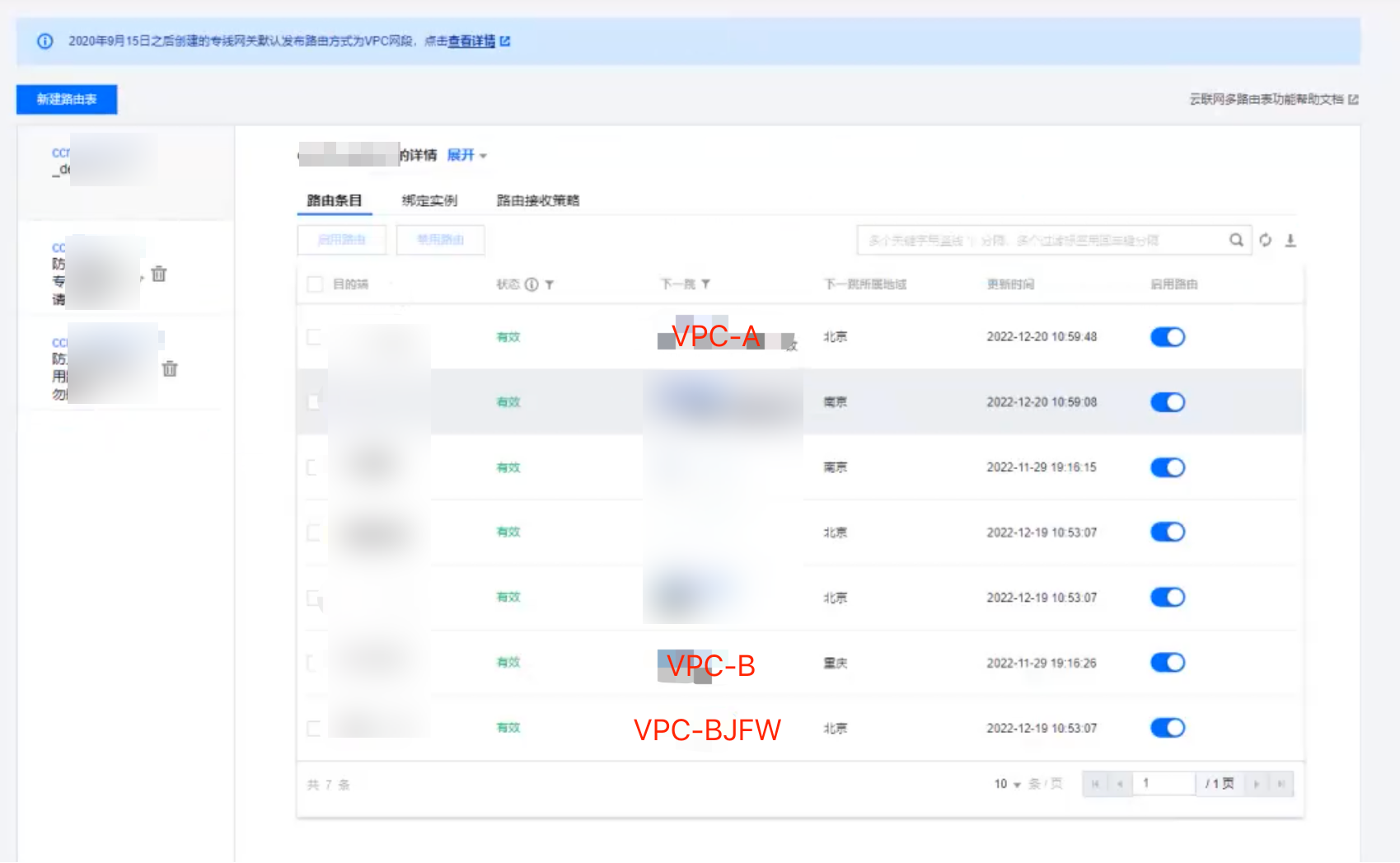Screen dimensions: 1400x863
Task: Disable the 重庆 route's 启用路由 switch
Action: pos(1168,663)
